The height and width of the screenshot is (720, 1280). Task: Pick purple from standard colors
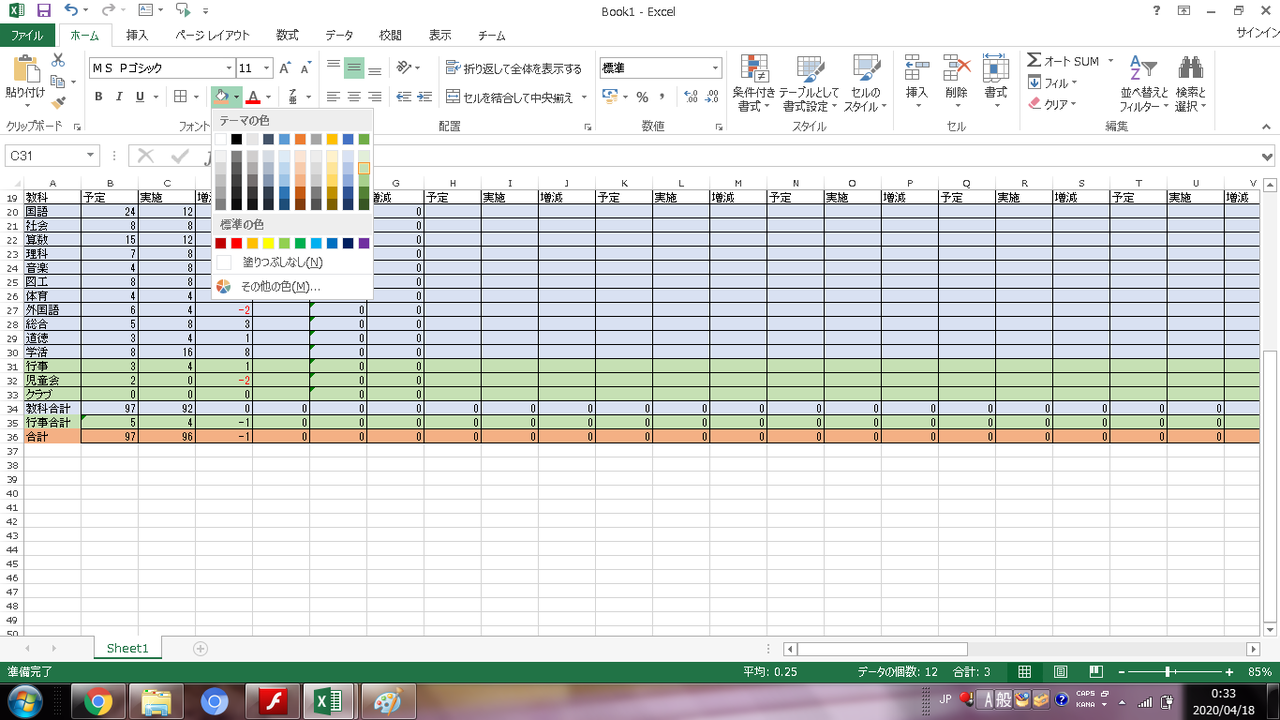coord(364,243)
